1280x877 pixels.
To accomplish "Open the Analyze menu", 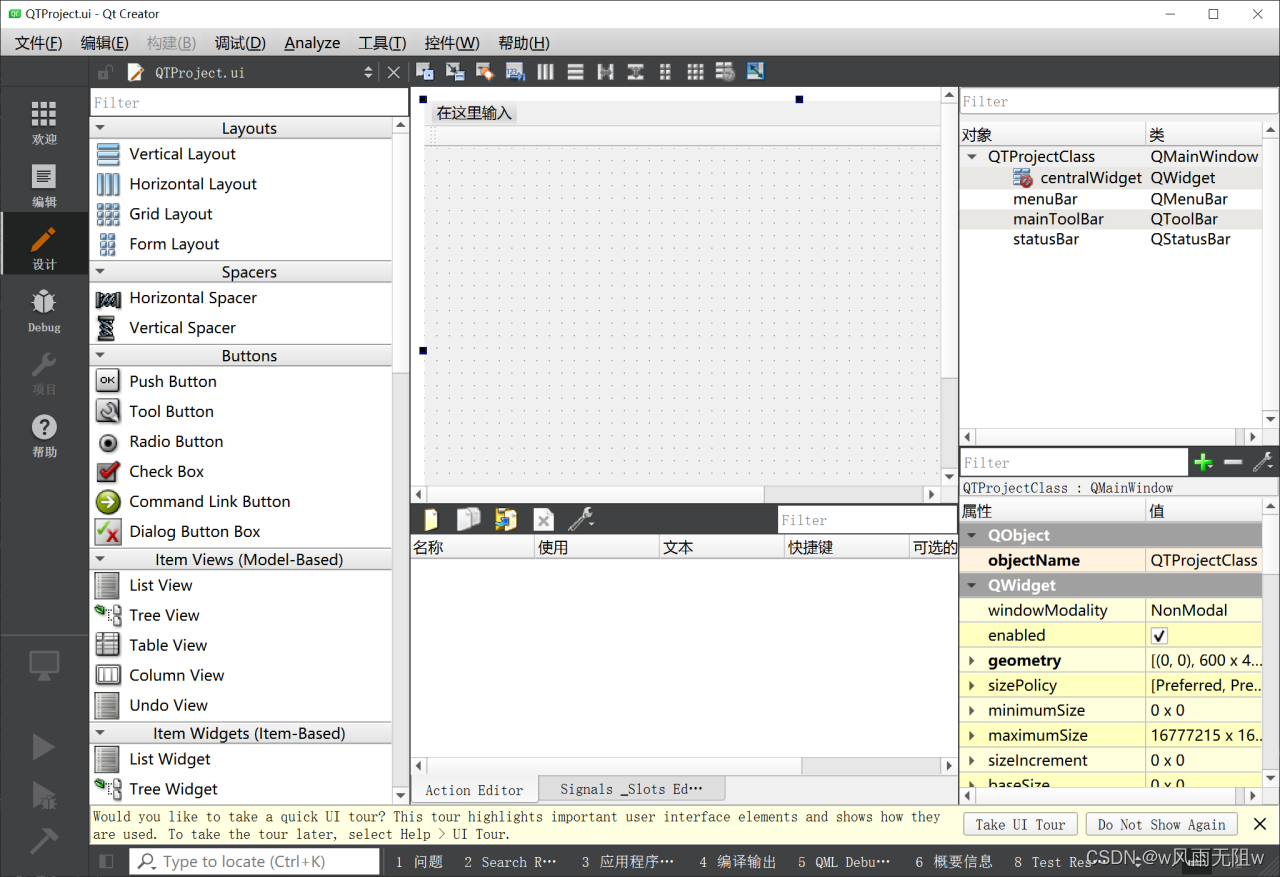I will coord(311,43).
